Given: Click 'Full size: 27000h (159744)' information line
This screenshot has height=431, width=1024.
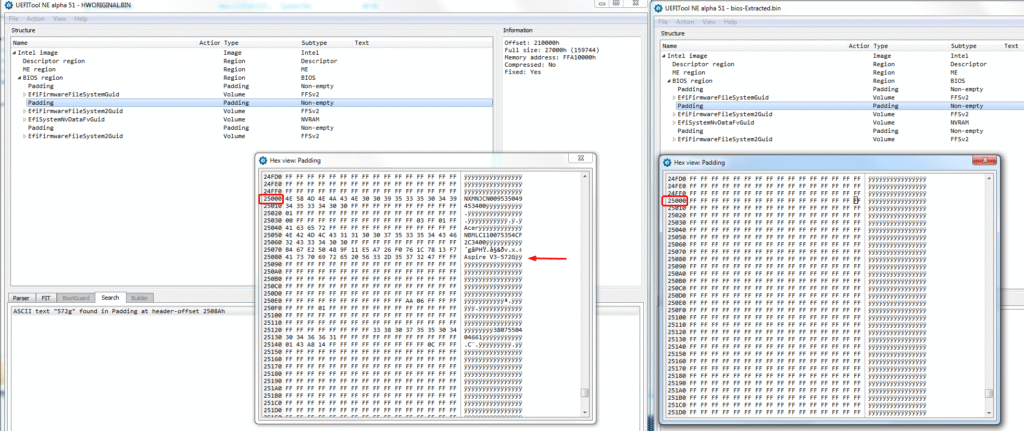Looking at the screenshot, I should point(552,50).
